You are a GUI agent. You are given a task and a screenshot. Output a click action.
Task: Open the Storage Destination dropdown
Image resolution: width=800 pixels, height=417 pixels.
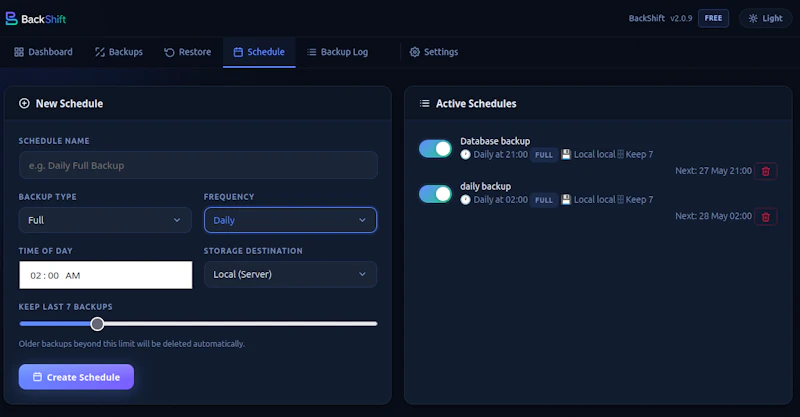click(x=290, y=274)
